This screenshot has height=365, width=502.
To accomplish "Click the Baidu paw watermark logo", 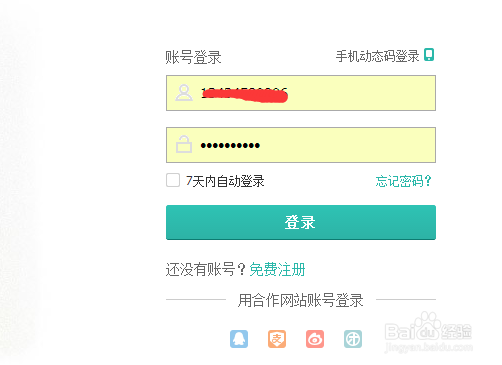I will coord(429,332).
